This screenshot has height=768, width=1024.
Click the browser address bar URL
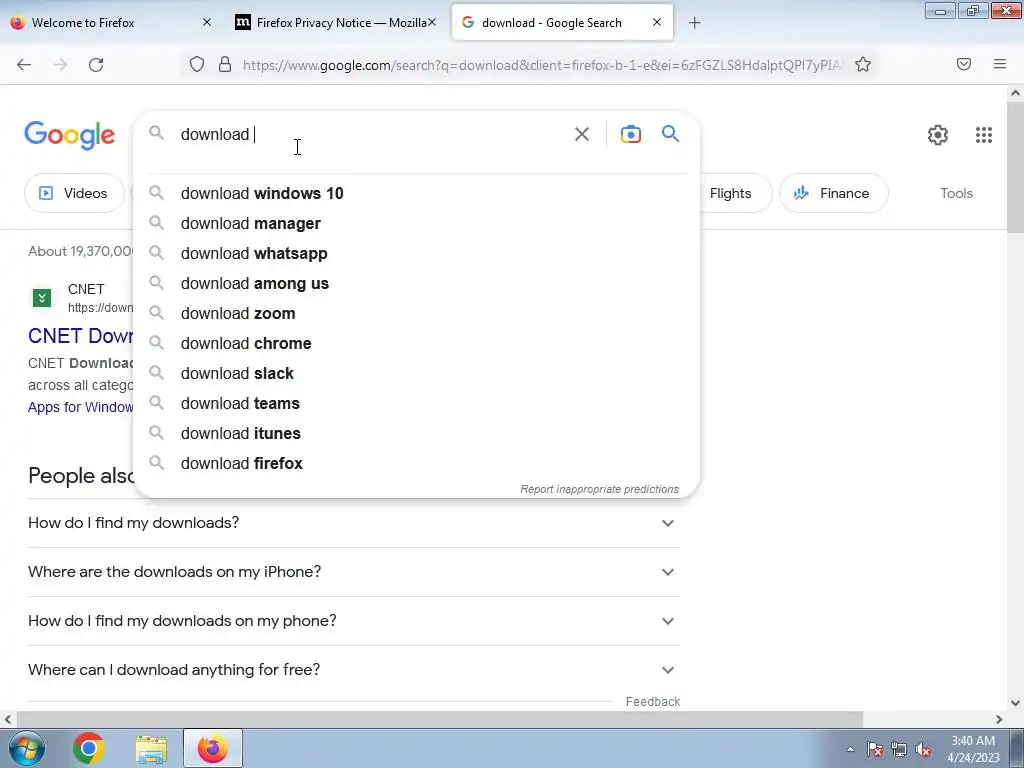(542, 65)
